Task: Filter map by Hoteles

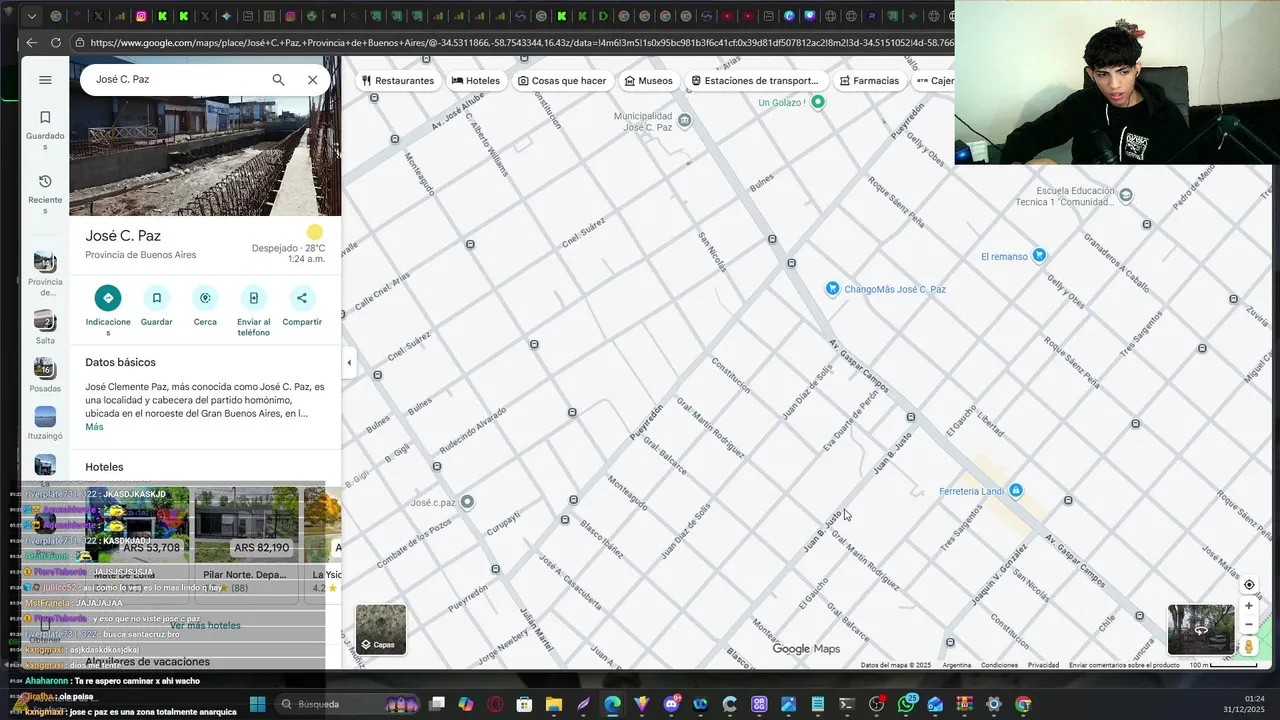Action: pyautogui.click(x=476, y=81)
